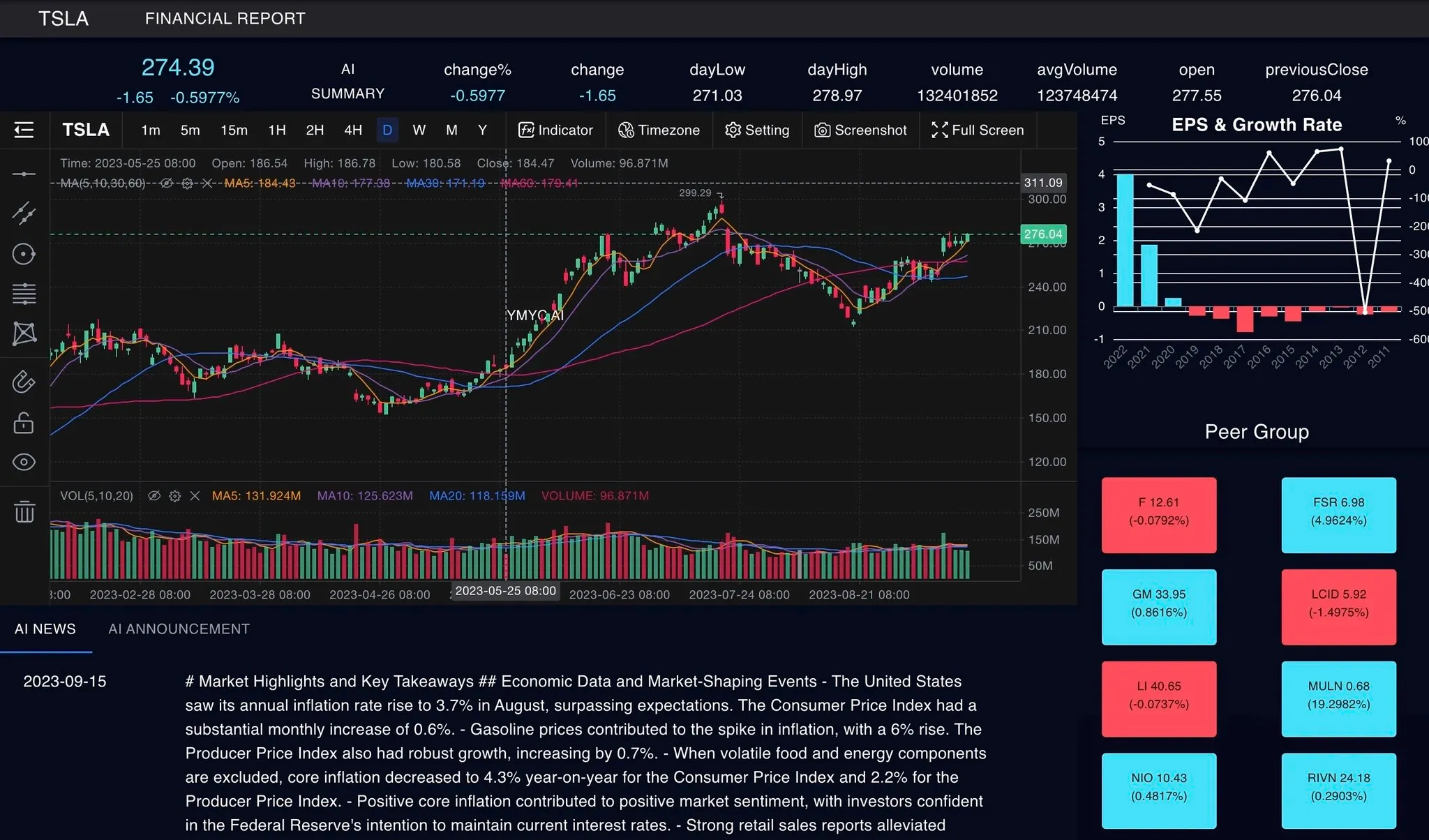
Task: Hide the VOL(5,10,20) indicator using eye icon
Action: tap(154, 495)
